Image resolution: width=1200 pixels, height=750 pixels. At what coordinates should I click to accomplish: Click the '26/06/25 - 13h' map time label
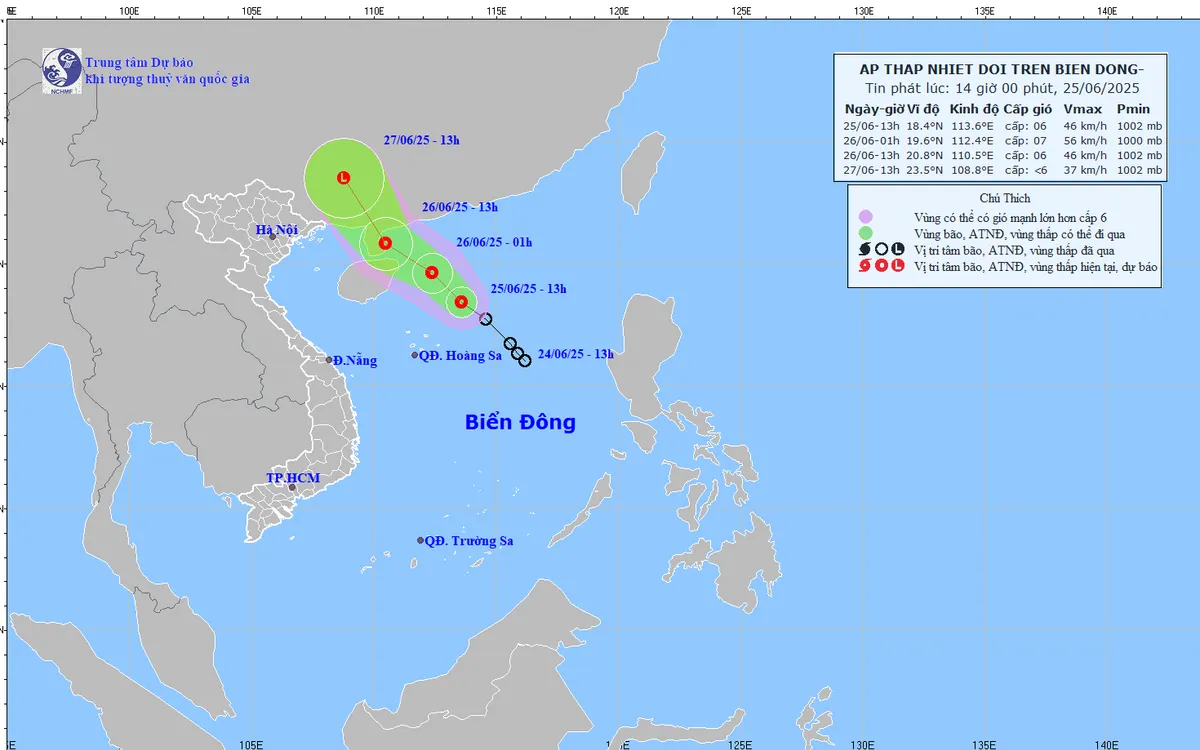[x=459, y=207]
